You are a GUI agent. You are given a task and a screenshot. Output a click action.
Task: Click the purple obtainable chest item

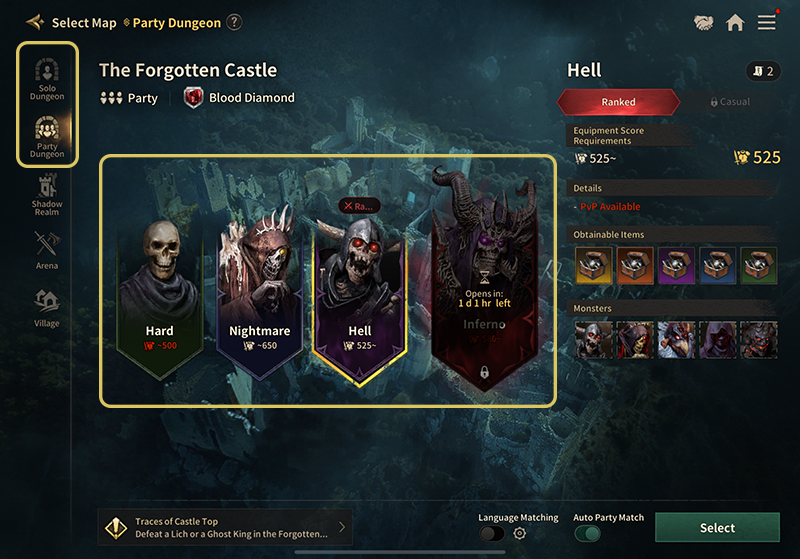pos(676,266)
